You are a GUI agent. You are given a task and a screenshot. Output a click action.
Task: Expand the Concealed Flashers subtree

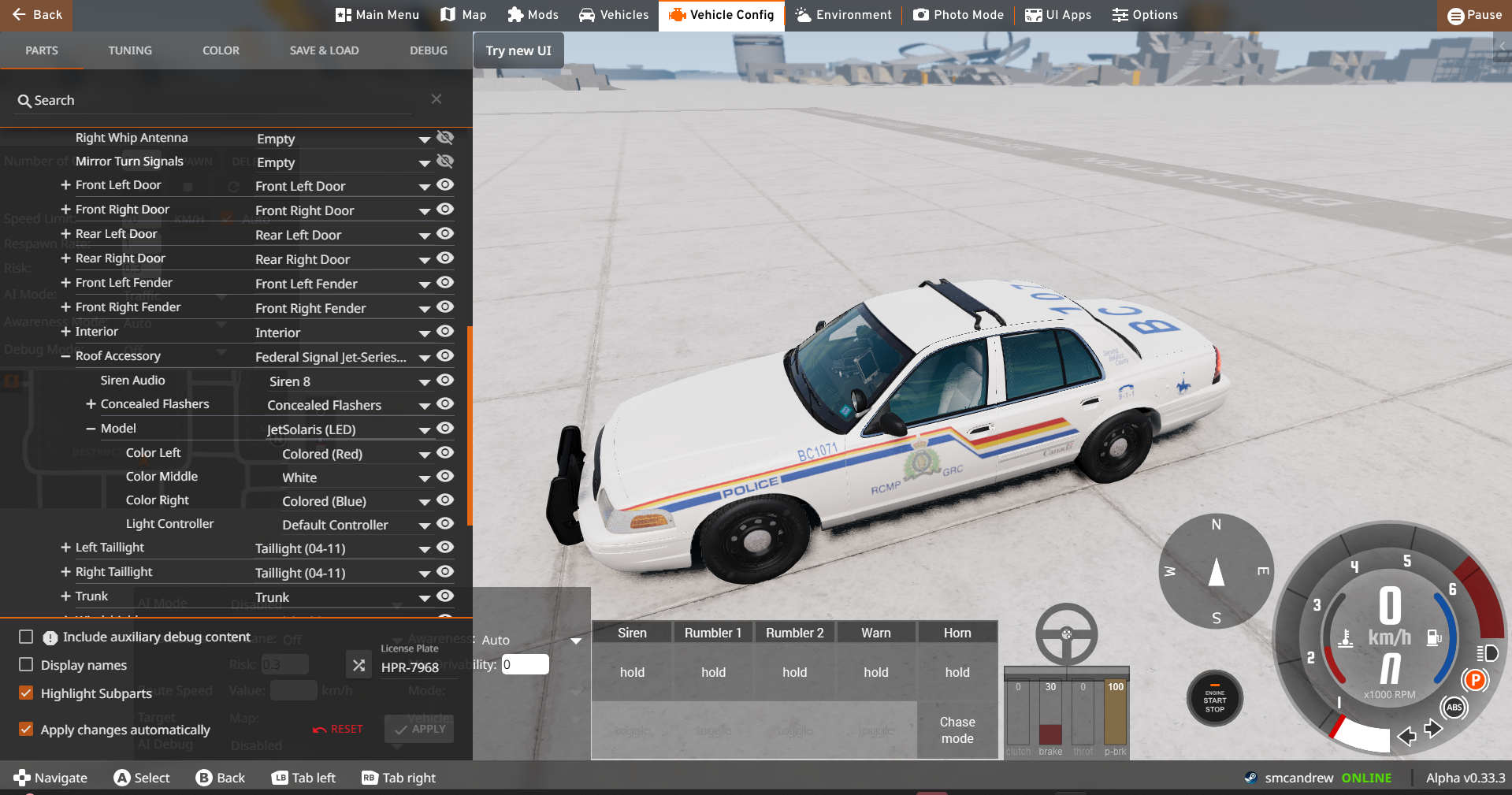click(91, 404)
